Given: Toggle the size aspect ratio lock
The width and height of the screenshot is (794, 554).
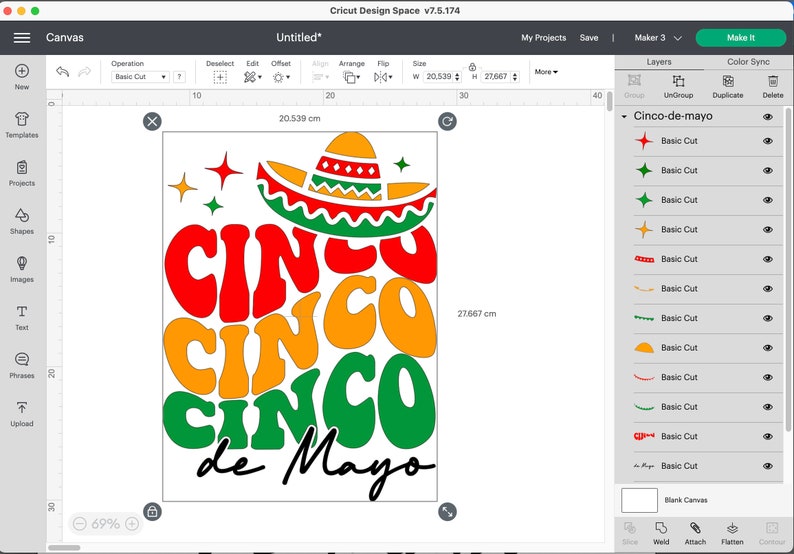Looking at the screenshot, I should click(472, 66).
